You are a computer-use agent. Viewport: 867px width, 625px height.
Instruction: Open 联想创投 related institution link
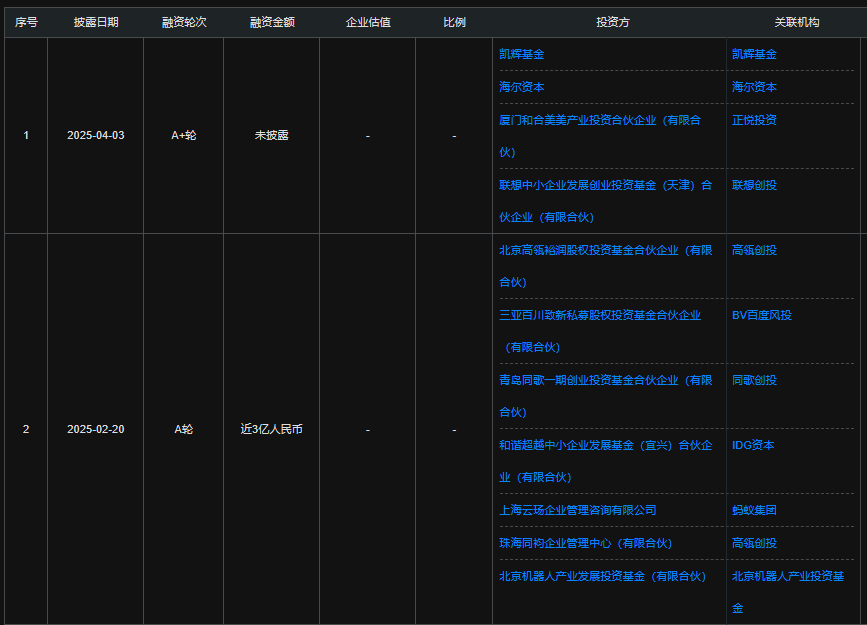[754, 185]
